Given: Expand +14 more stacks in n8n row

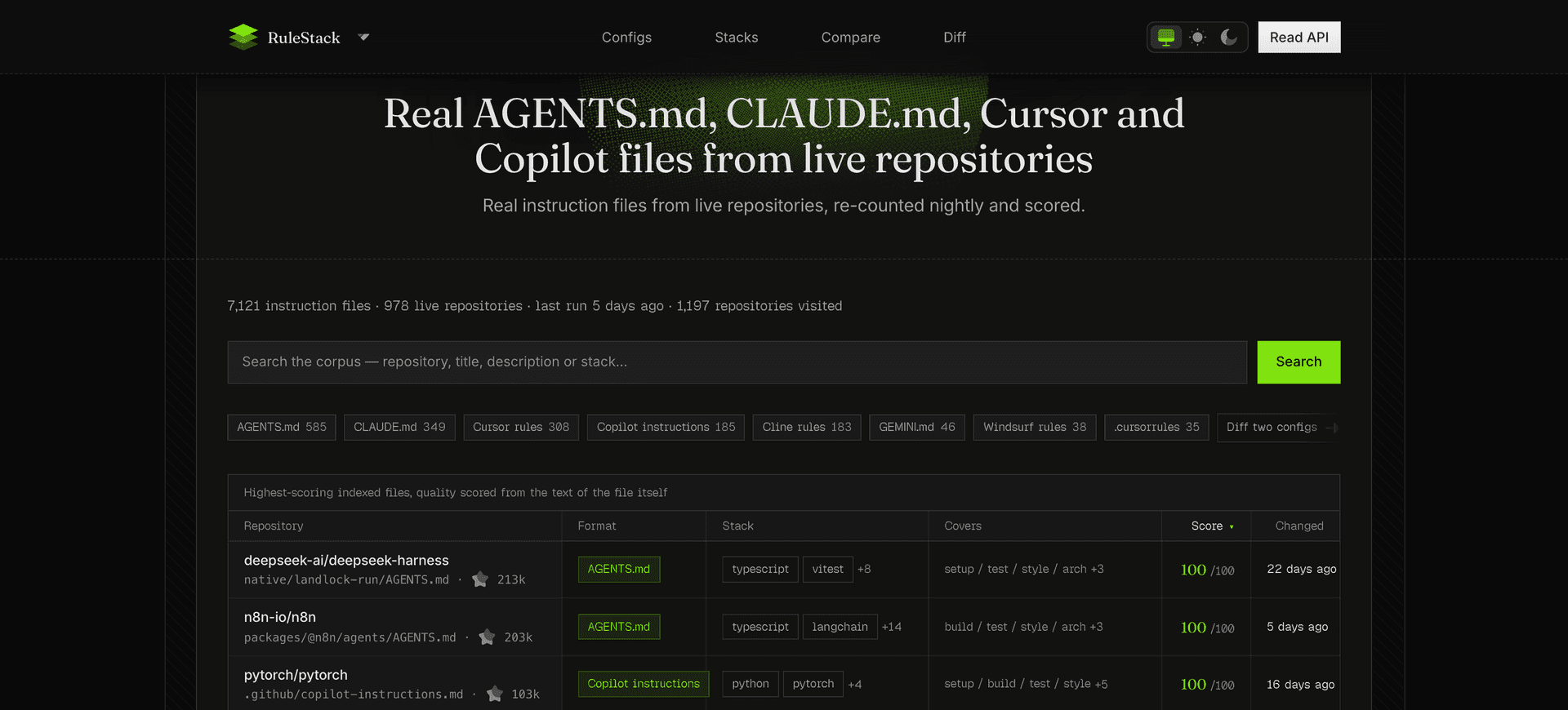Looking at the screenshot, I should point(892,627).
